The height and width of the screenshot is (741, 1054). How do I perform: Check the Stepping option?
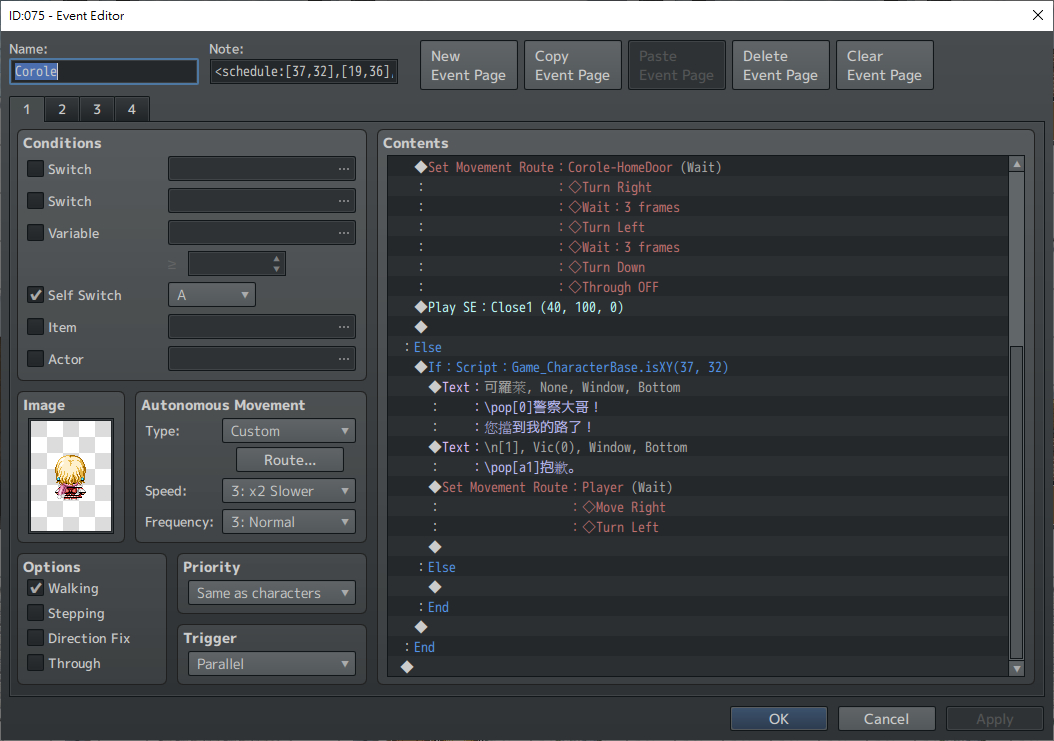coord(36,613)
